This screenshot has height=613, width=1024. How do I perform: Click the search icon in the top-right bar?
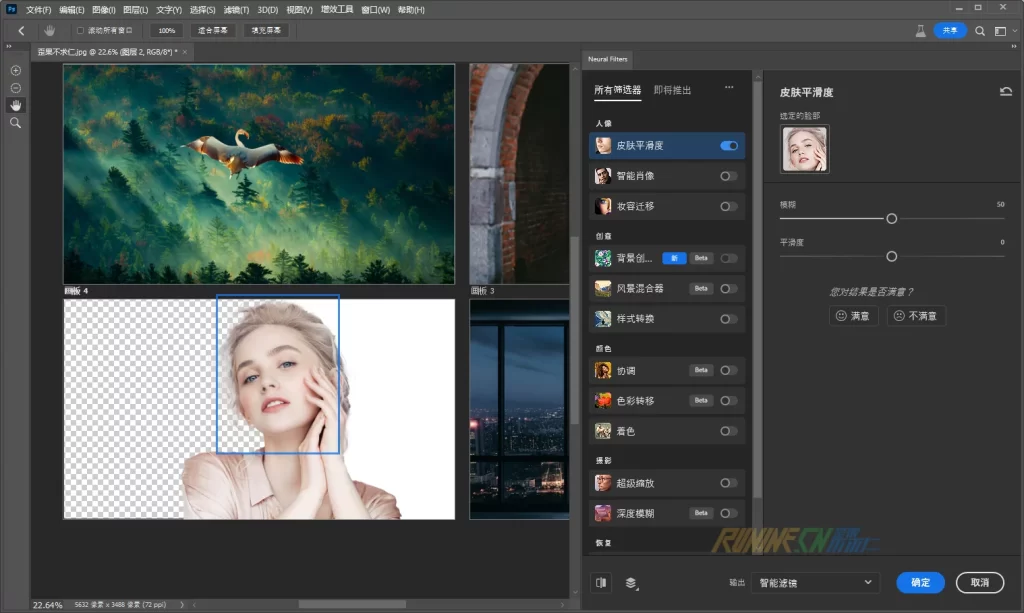980,31
